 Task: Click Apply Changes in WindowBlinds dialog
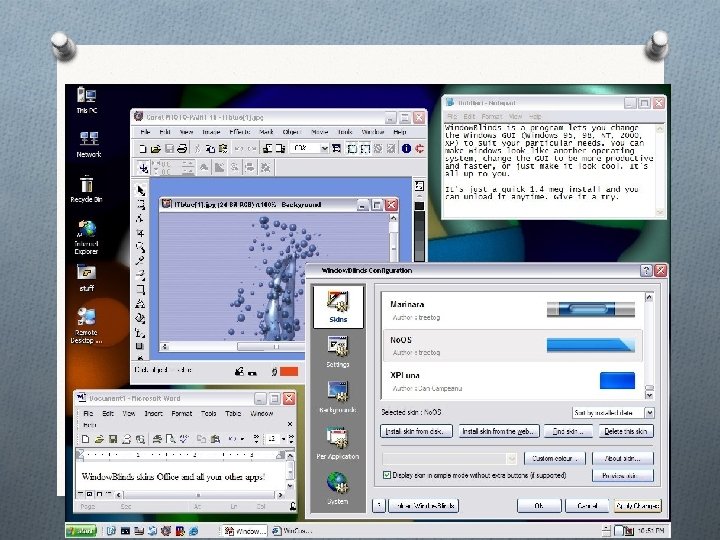[638, 506]
